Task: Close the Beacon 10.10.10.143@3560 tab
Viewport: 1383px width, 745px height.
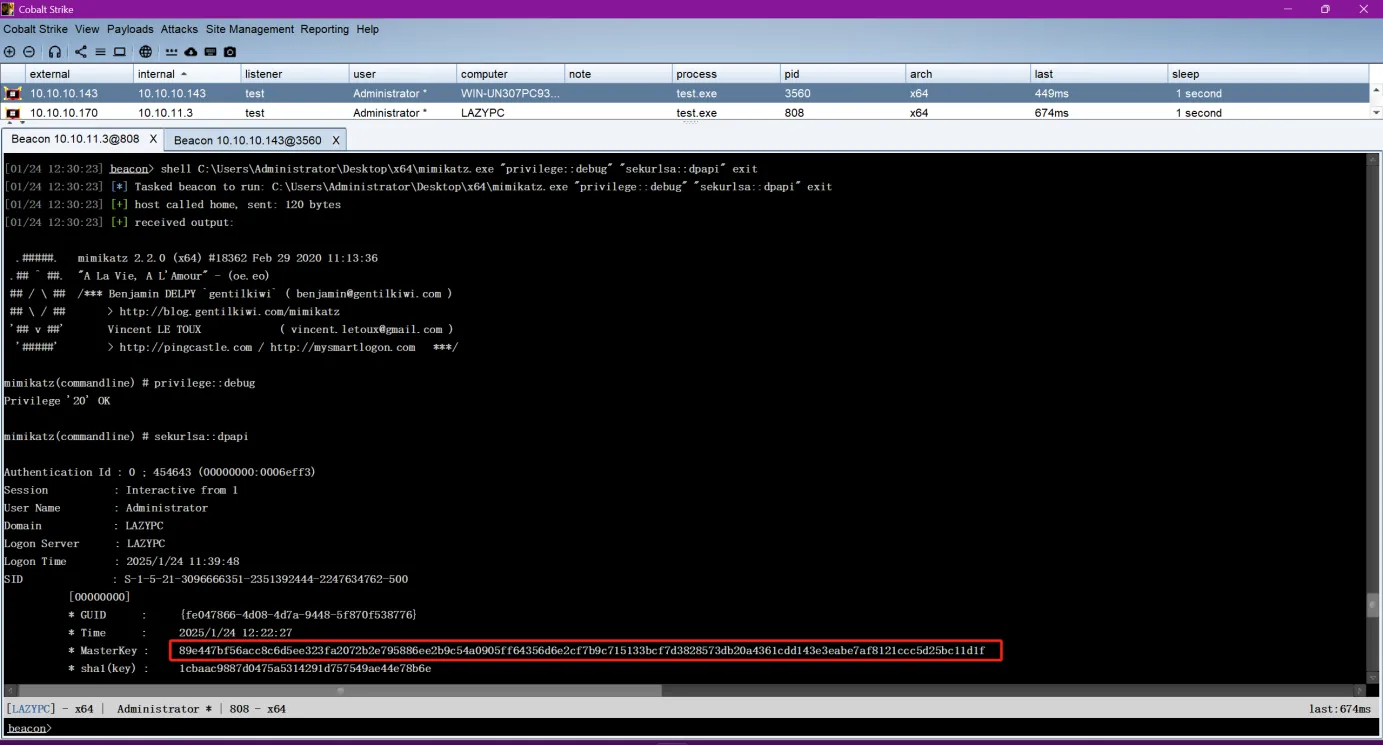Action: [x=336, y=140]
